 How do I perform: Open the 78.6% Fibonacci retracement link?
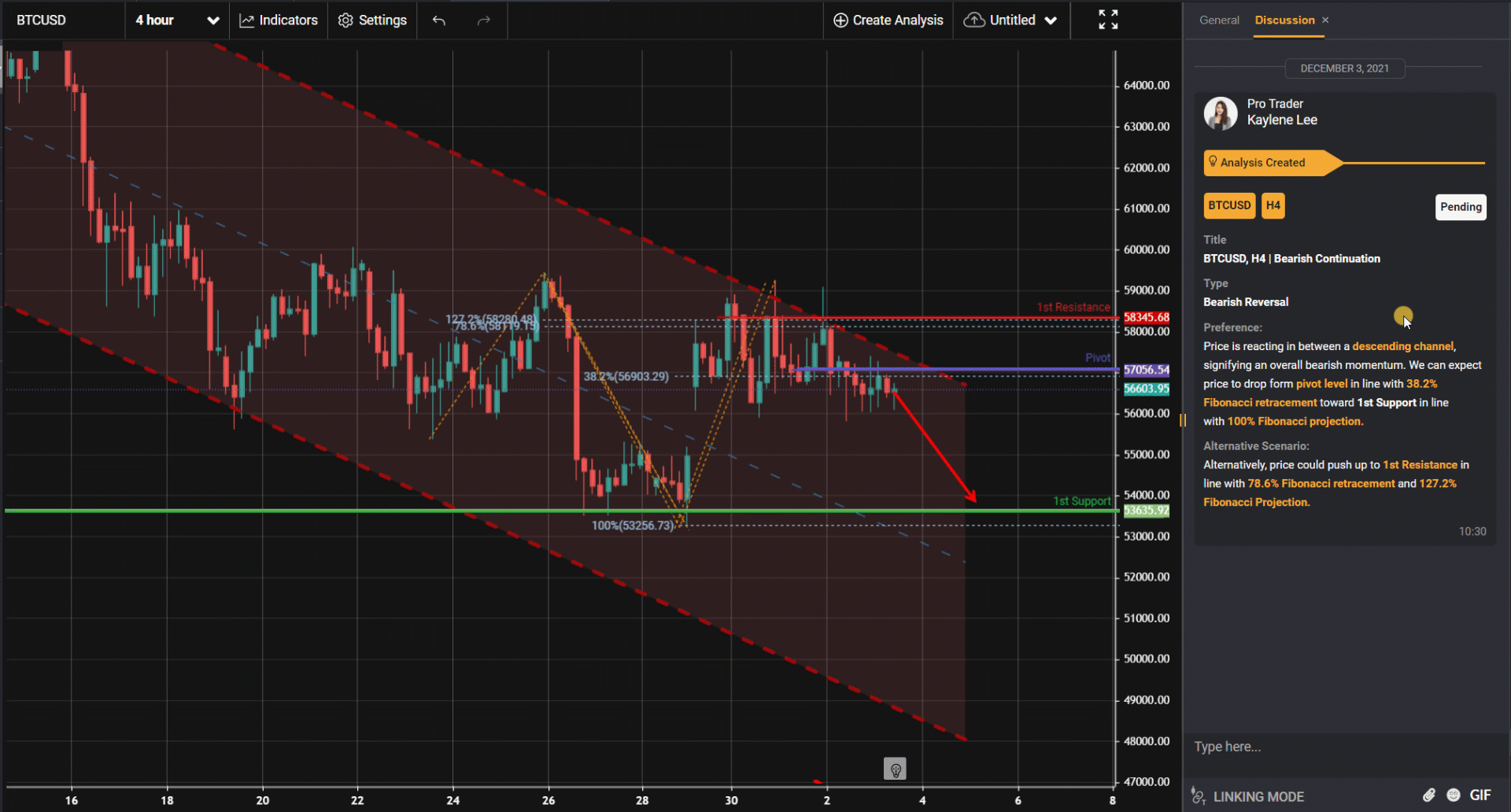click(1321, 484)
